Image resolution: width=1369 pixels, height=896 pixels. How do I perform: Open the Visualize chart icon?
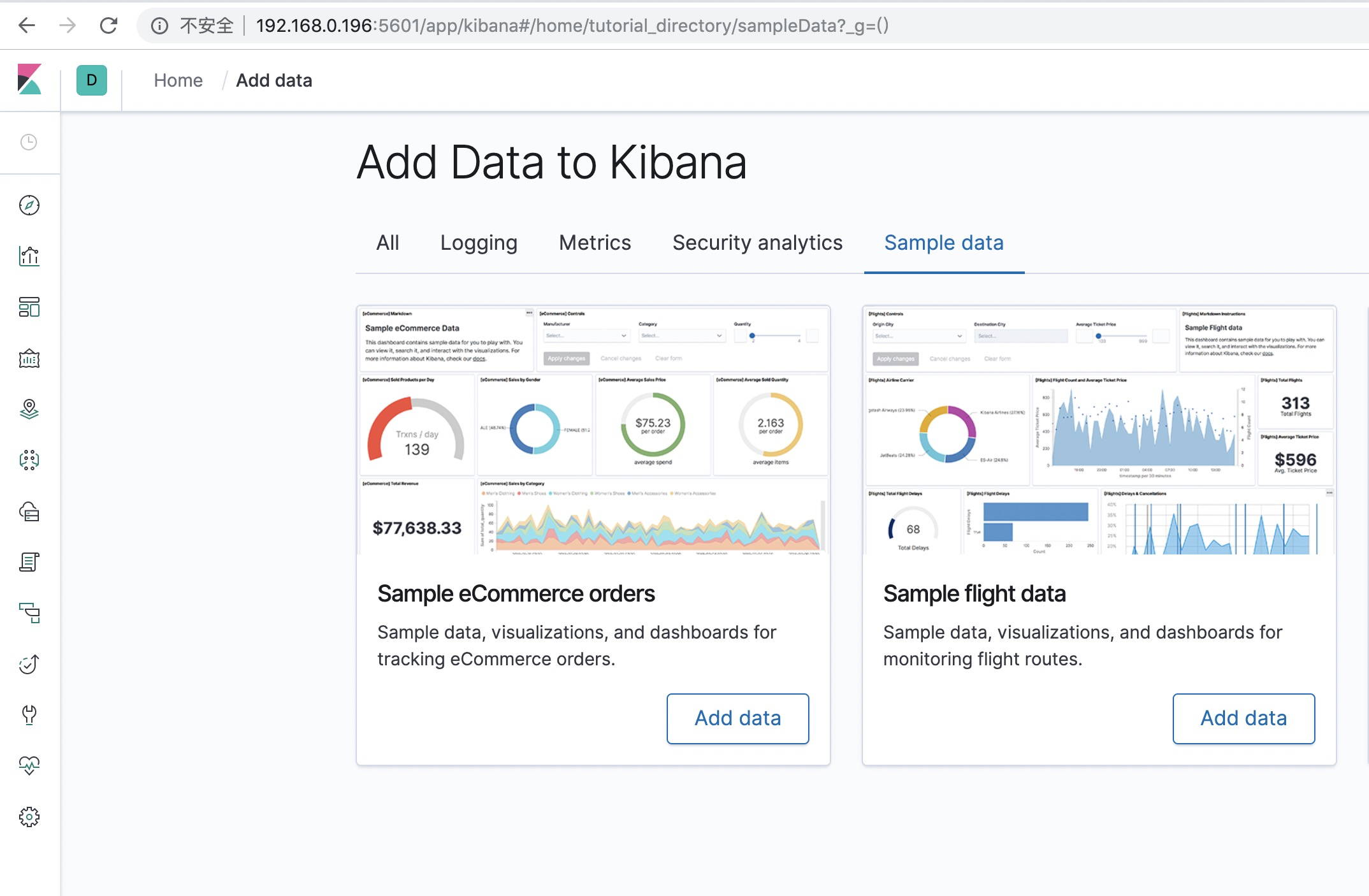(29, 256)
